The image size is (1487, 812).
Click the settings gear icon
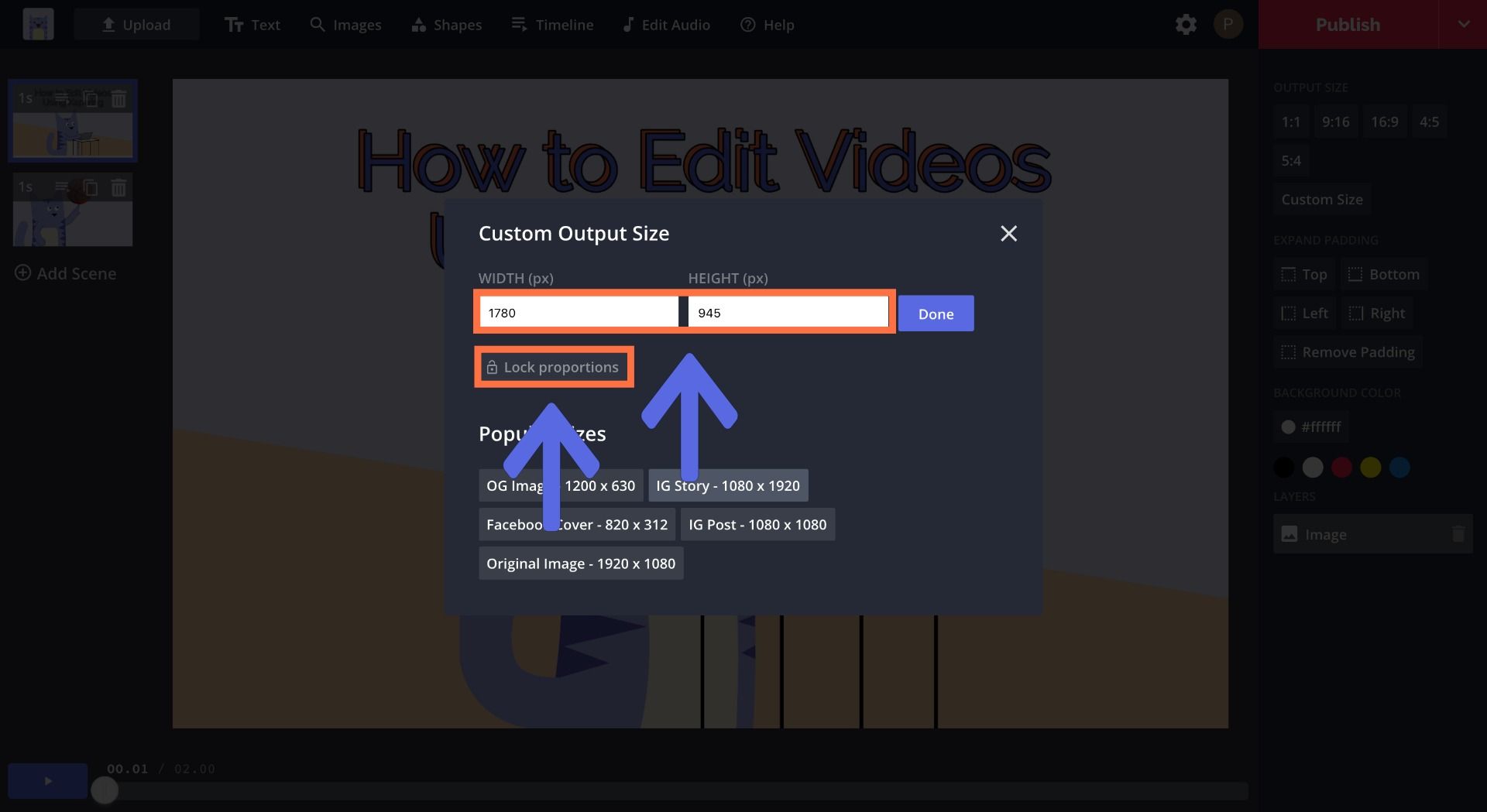(1186, 25)
